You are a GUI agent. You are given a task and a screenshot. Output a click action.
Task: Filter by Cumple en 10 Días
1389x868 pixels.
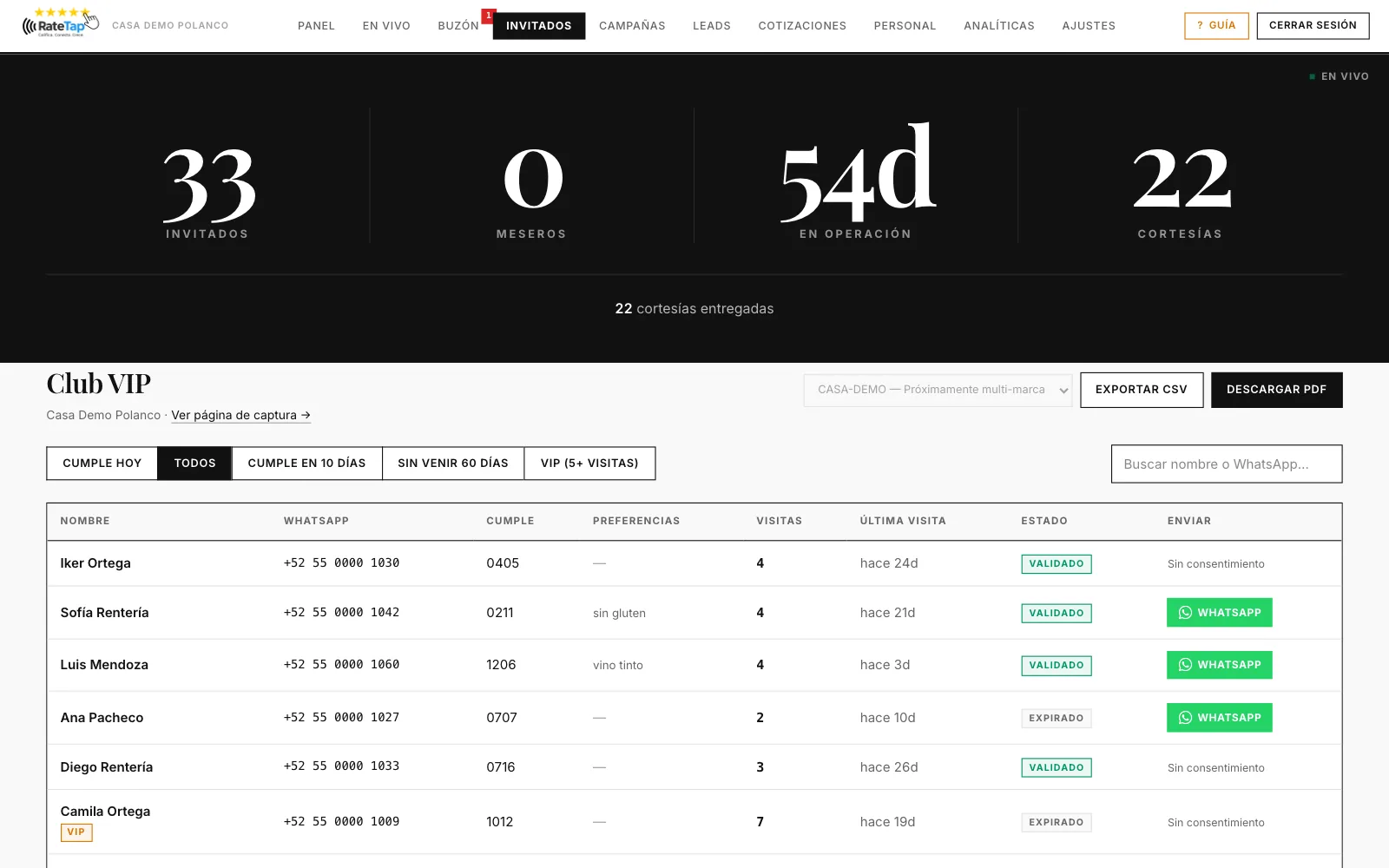click(x=306, y=464)
